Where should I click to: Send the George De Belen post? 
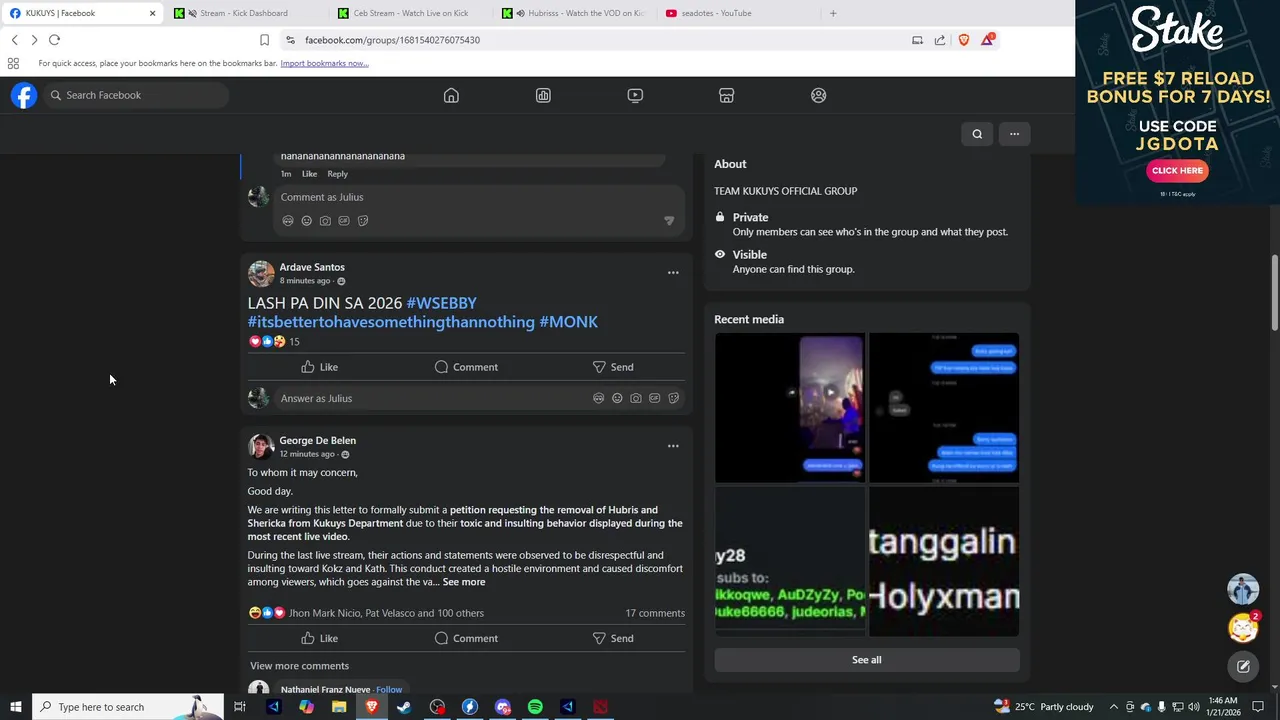613,638
